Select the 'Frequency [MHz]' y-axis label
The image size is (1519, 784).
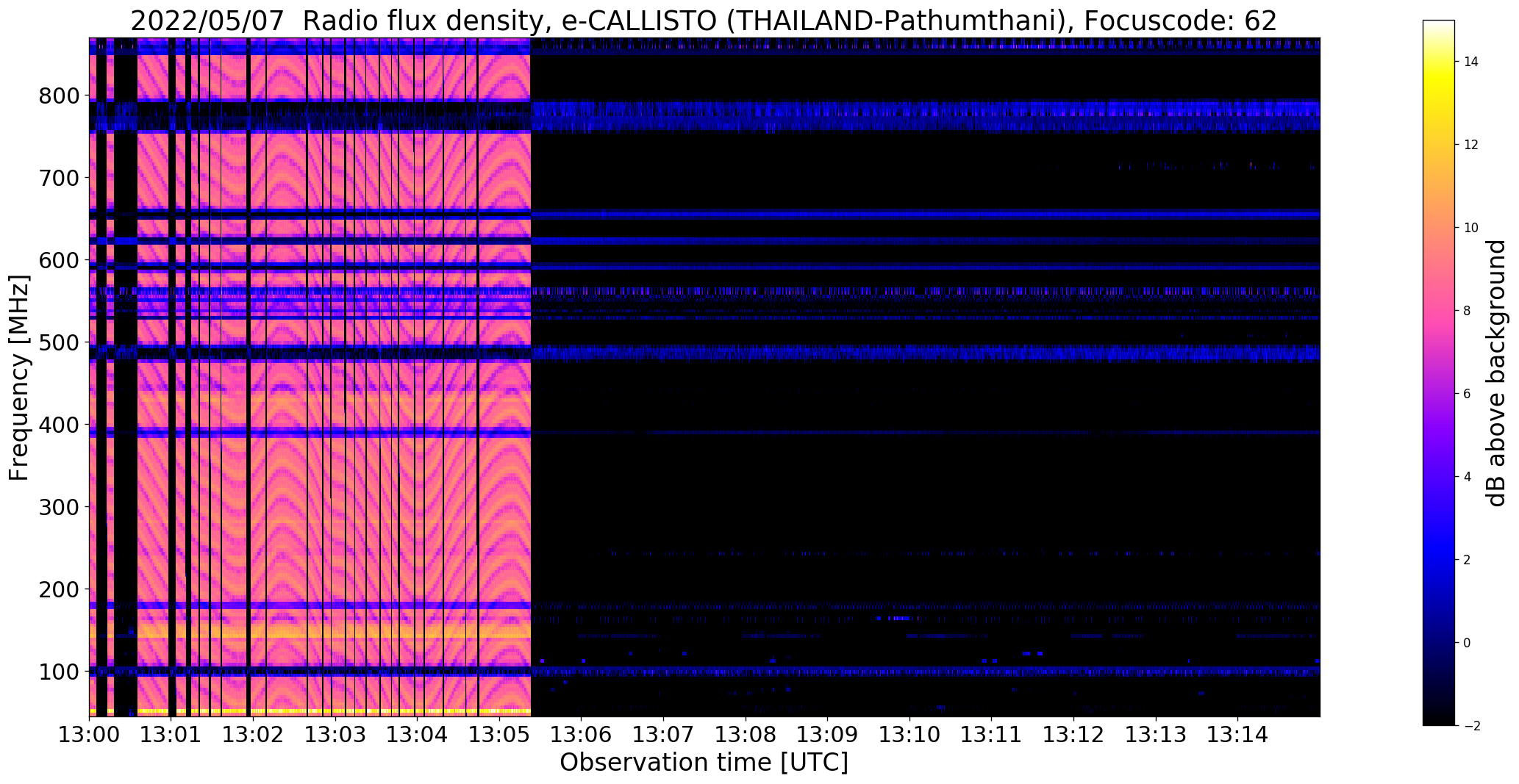(x=20, y=378)
